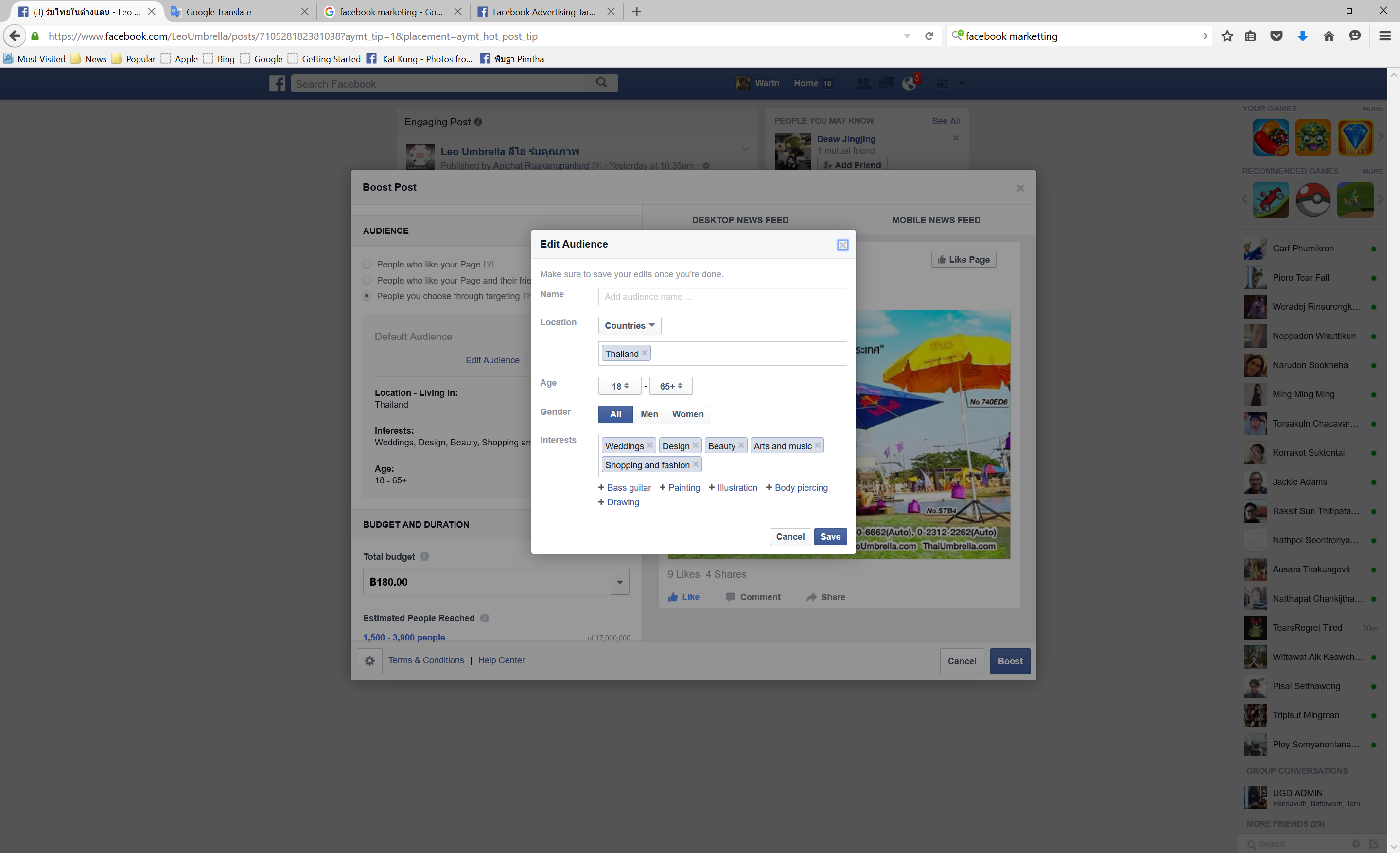Image resolution: width=1400 pixels, height=853 pixels.
Task: Add Bass guitar suggested interest
Action: tap(625, 488)
